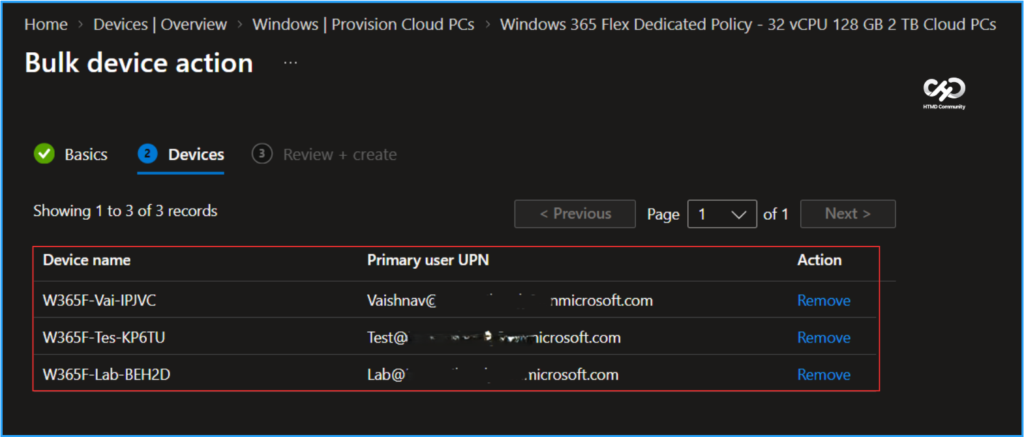This screenshot has height=437, width=1024.
Task: Sort by Device name column header
Action: (x=87, y=260)
